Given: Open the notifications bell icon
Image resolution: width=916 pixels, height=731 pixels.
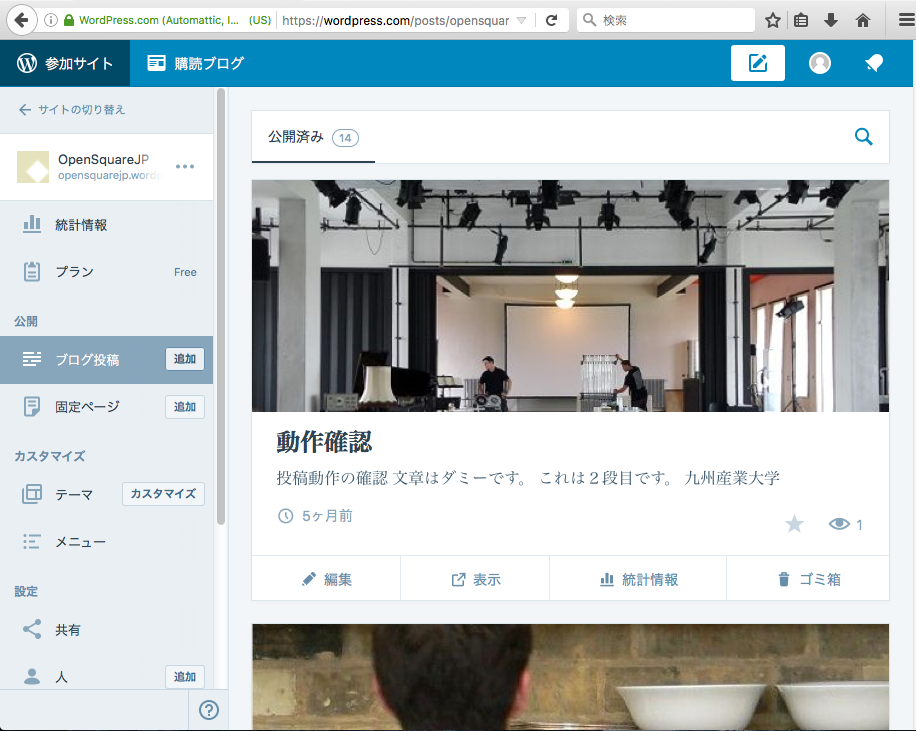Looking at the screenshot, I should point(874,62).
